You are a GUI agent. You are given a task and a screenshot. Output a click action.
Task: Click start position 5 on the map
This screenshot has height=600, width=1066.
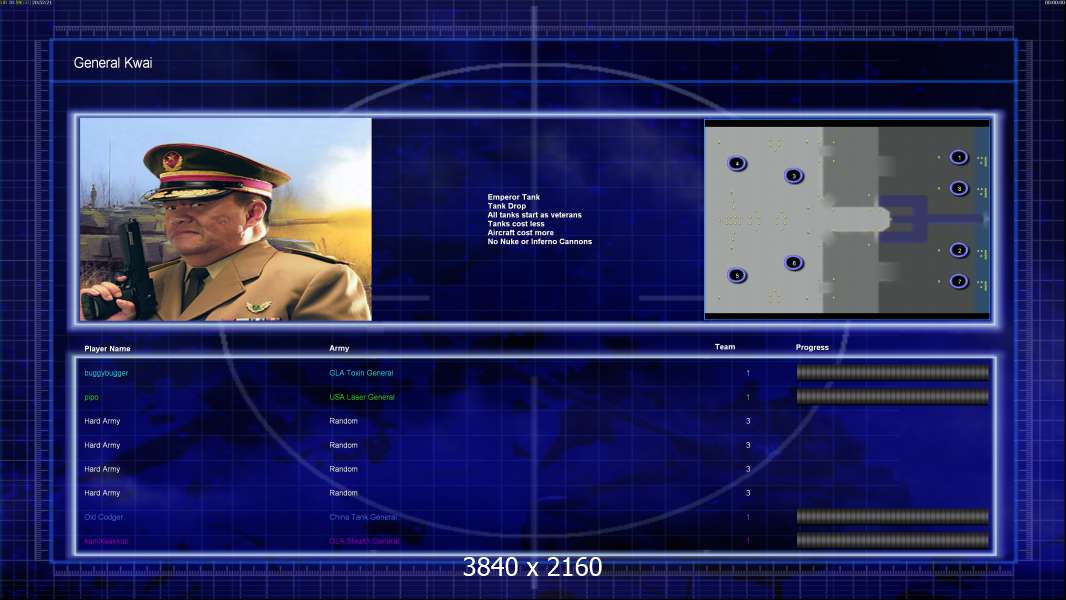pos(737,275)
